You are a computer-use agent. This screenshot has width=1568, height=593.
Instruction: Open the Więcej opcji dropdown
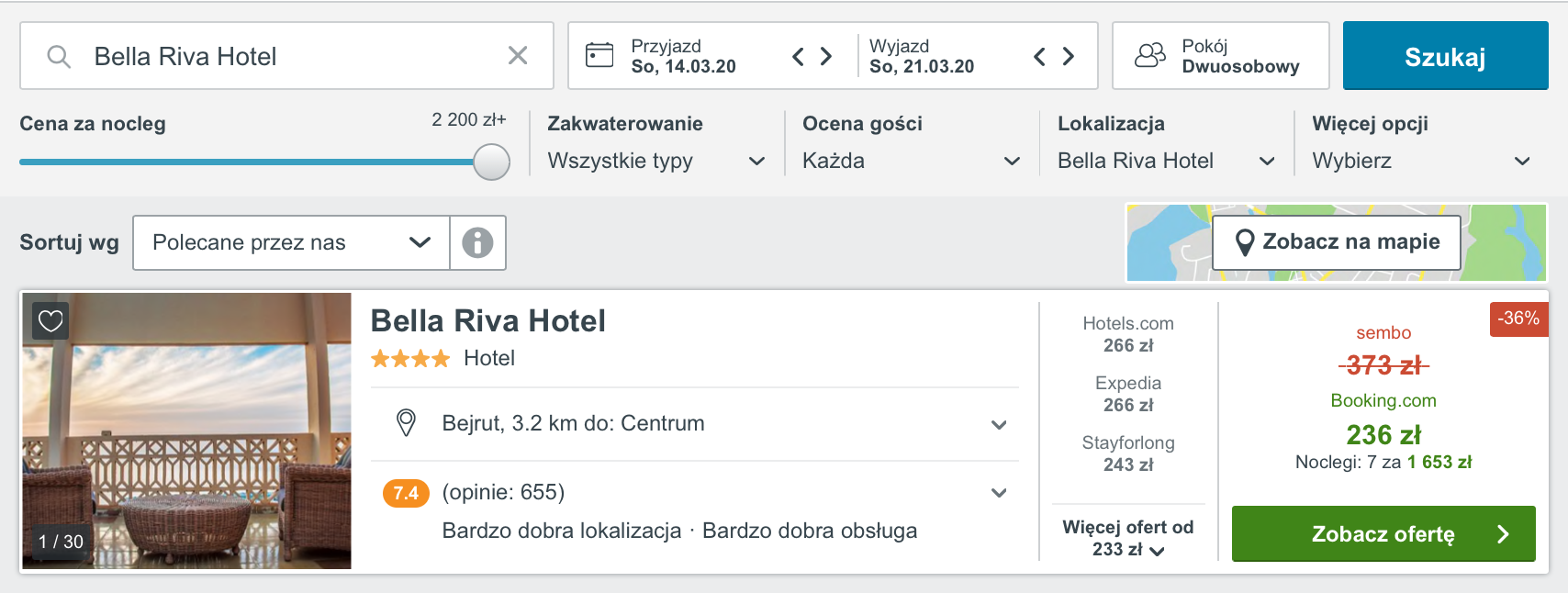tap(1421, 161)
